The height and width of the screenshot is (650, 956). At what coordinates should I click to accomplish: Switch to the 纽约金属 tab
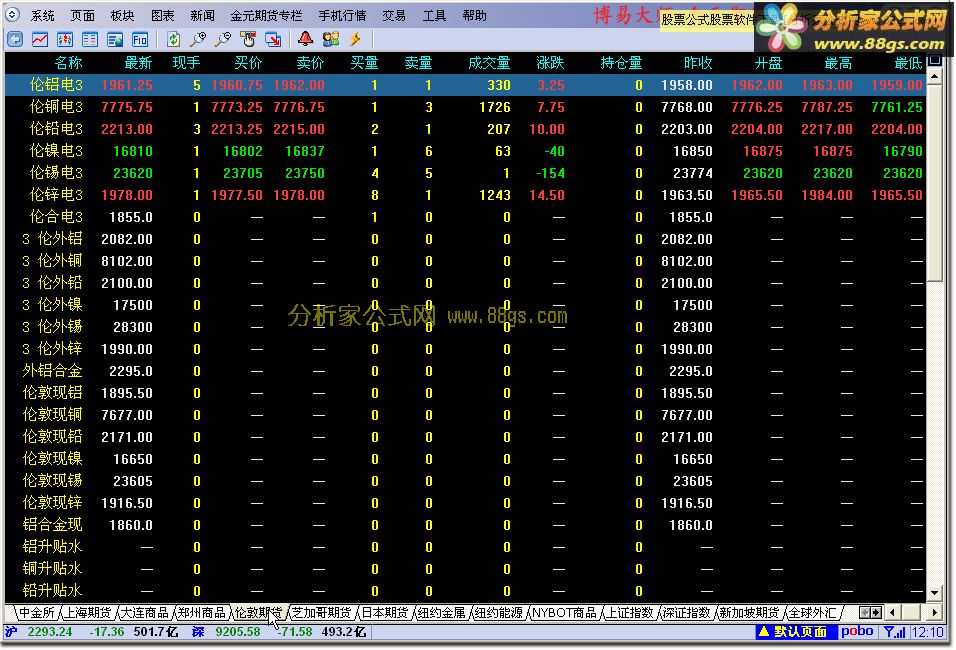coord(441,612)
